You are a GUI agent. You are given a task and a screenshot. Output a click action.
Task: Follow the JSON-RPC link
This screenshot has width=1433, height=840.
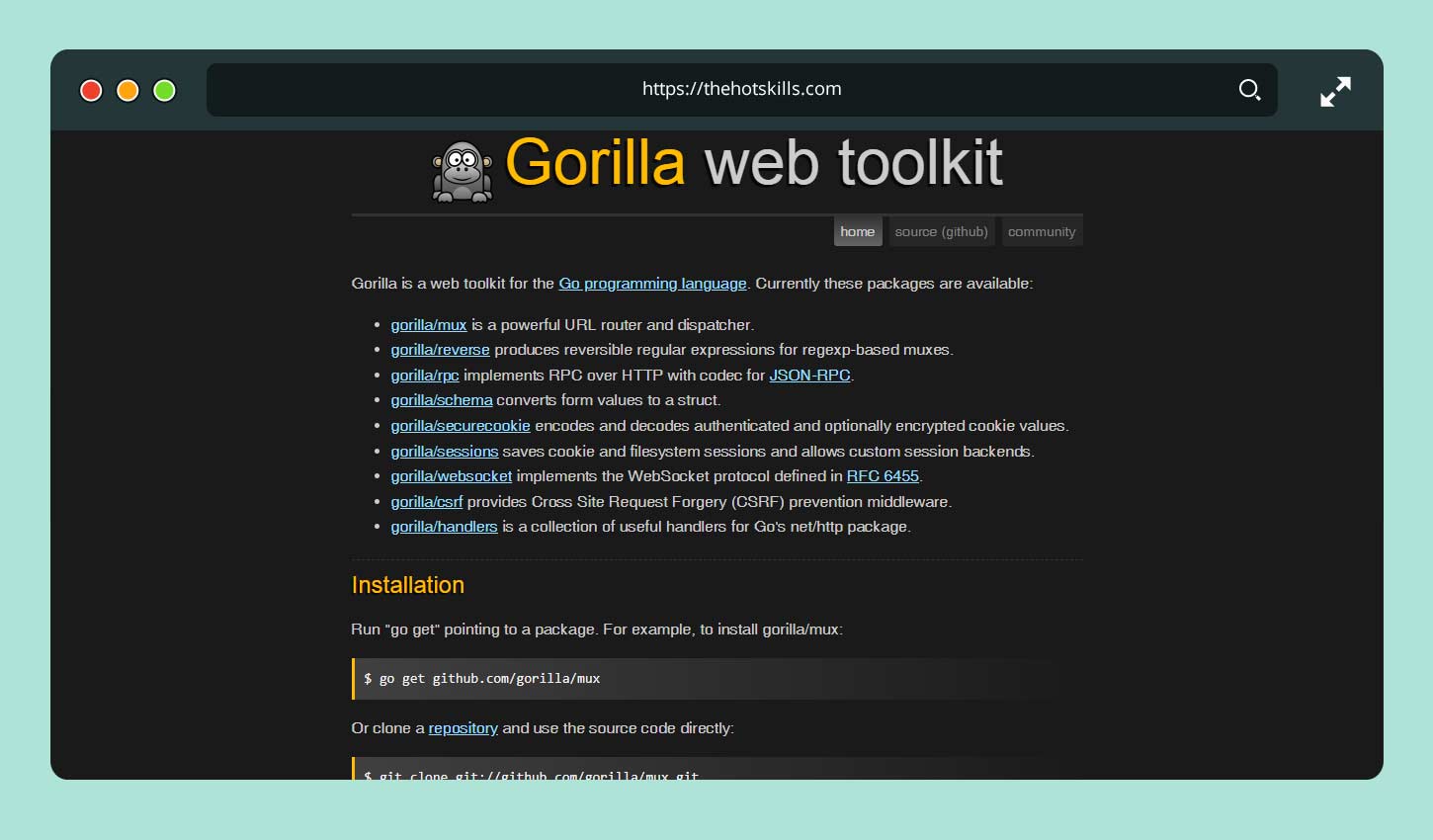point(809,376)
